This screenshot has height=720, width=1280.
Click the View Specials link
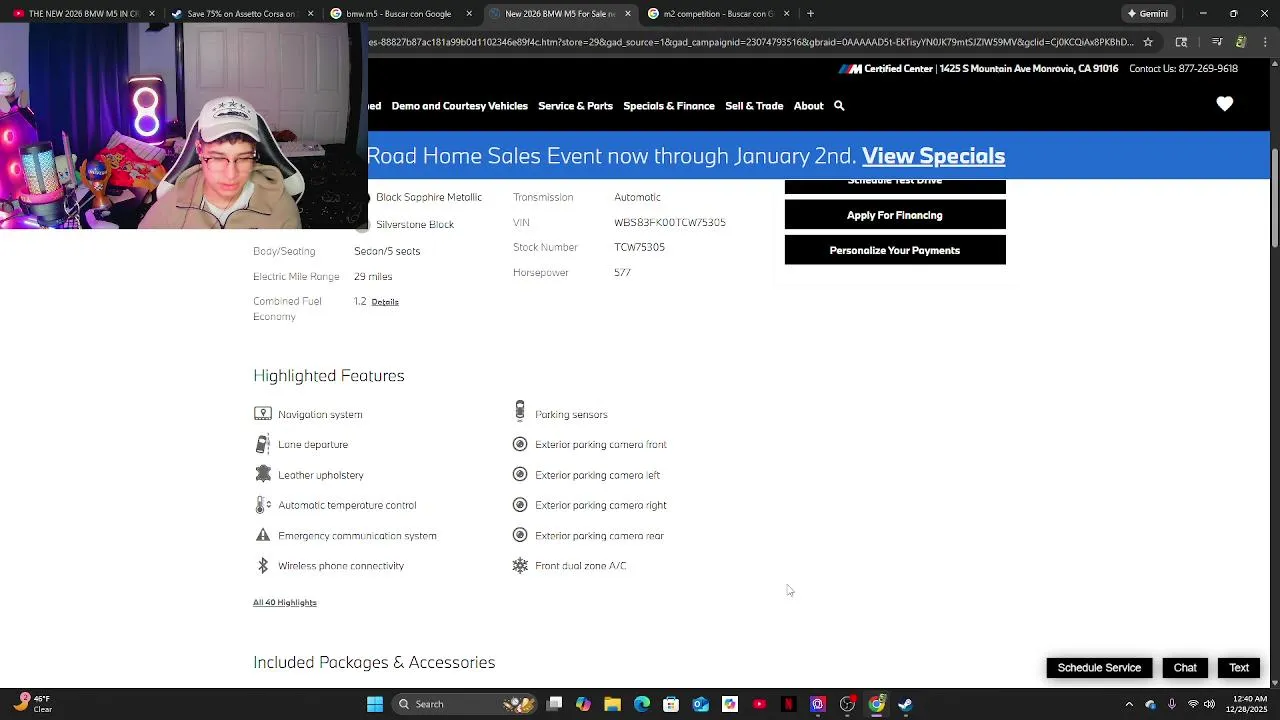pos(933,156)
